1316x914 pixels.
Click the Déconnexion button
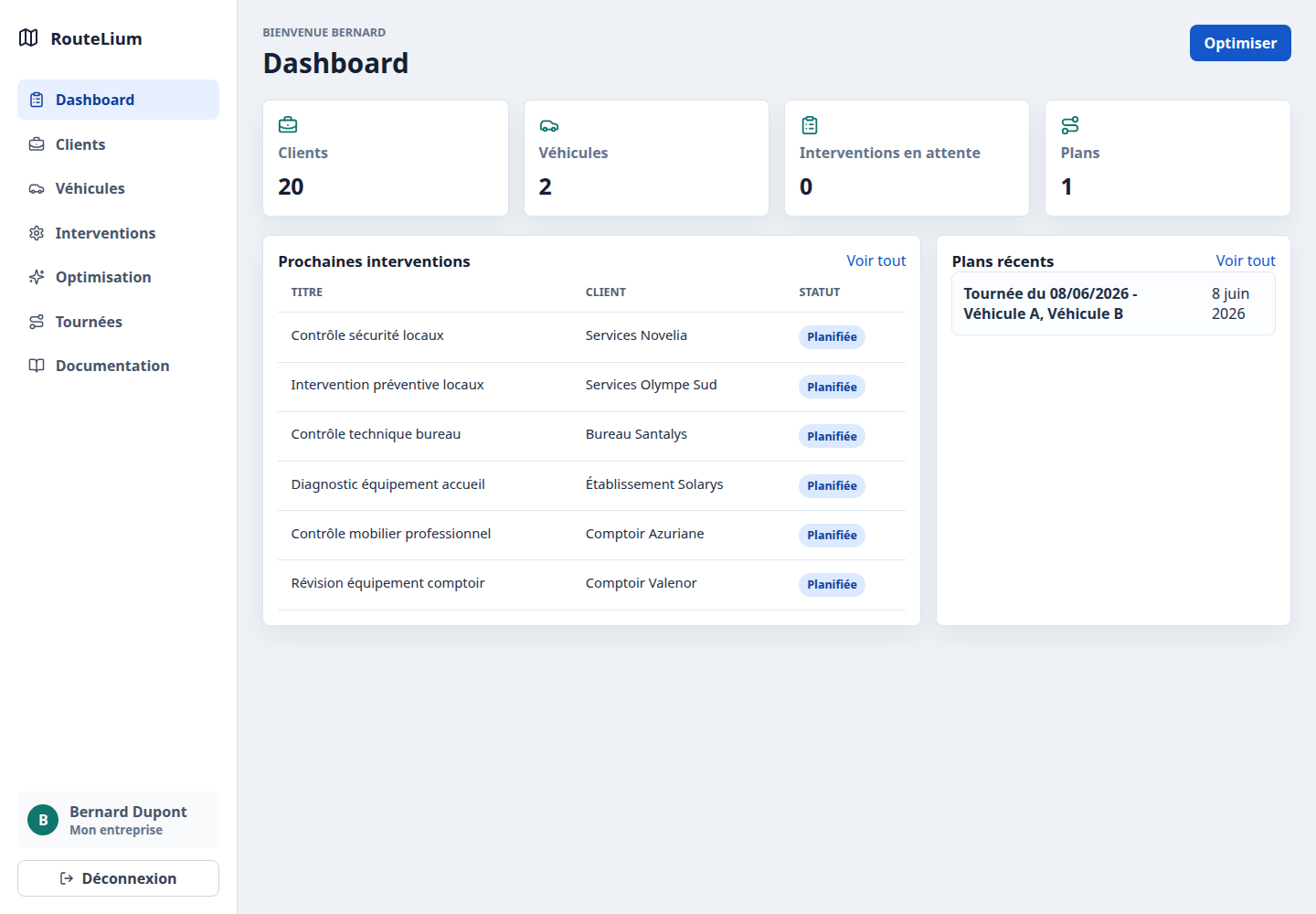point(118,878)
